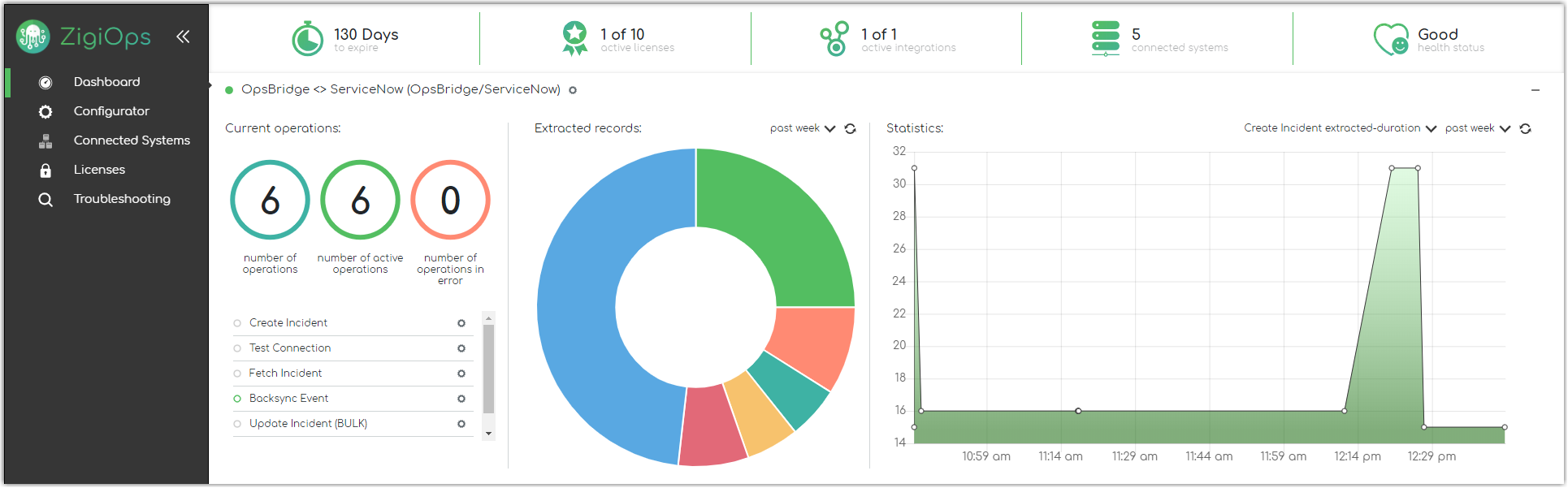Open Configurator in the sidebar
Screen dimensions: 1568x488
111,111
